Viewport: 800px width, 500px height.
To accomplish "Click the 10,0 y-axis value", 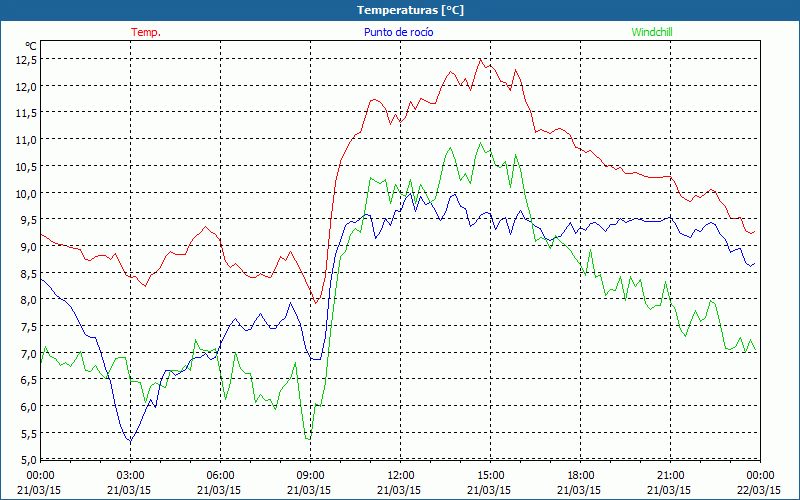I will 26,193.
